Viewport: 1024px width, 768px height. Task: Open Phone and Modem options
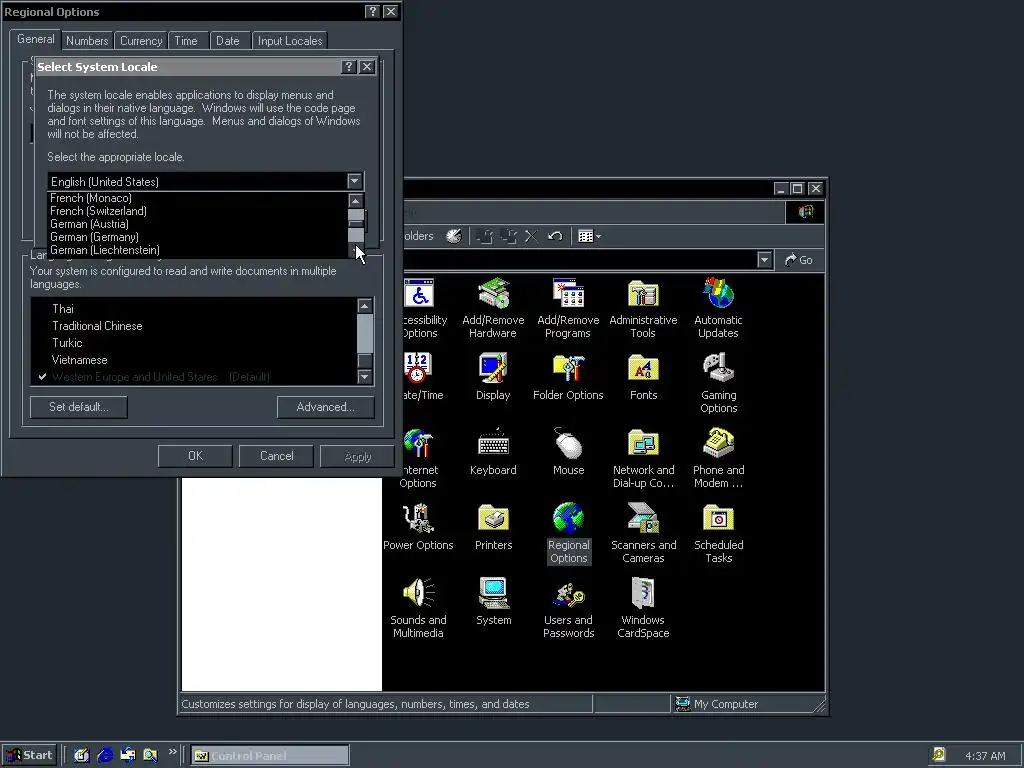point(718,458)
